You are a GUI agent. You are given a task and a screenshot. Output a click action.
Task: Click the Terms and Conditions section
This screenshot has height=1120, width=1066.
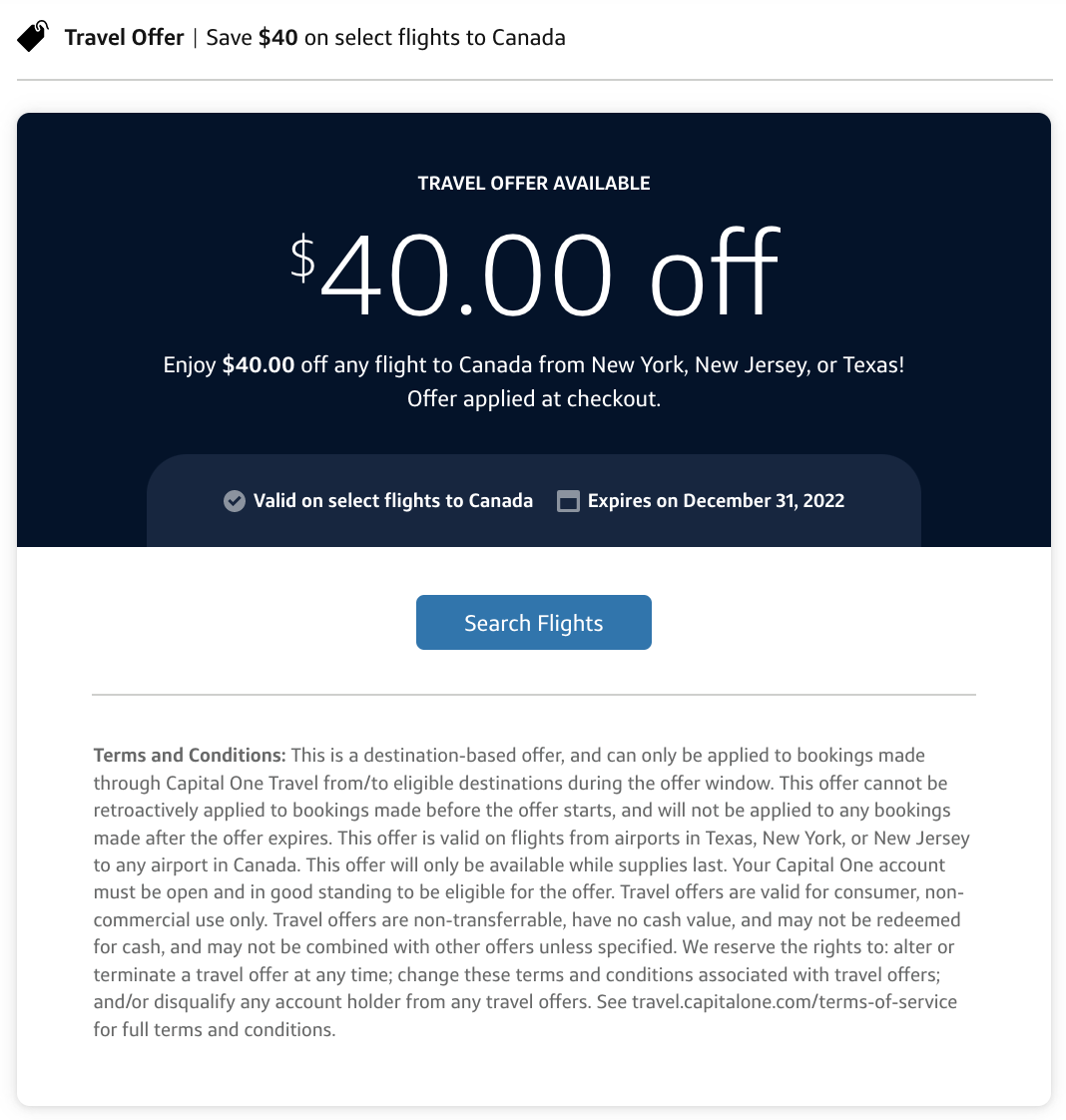(533, 891)
